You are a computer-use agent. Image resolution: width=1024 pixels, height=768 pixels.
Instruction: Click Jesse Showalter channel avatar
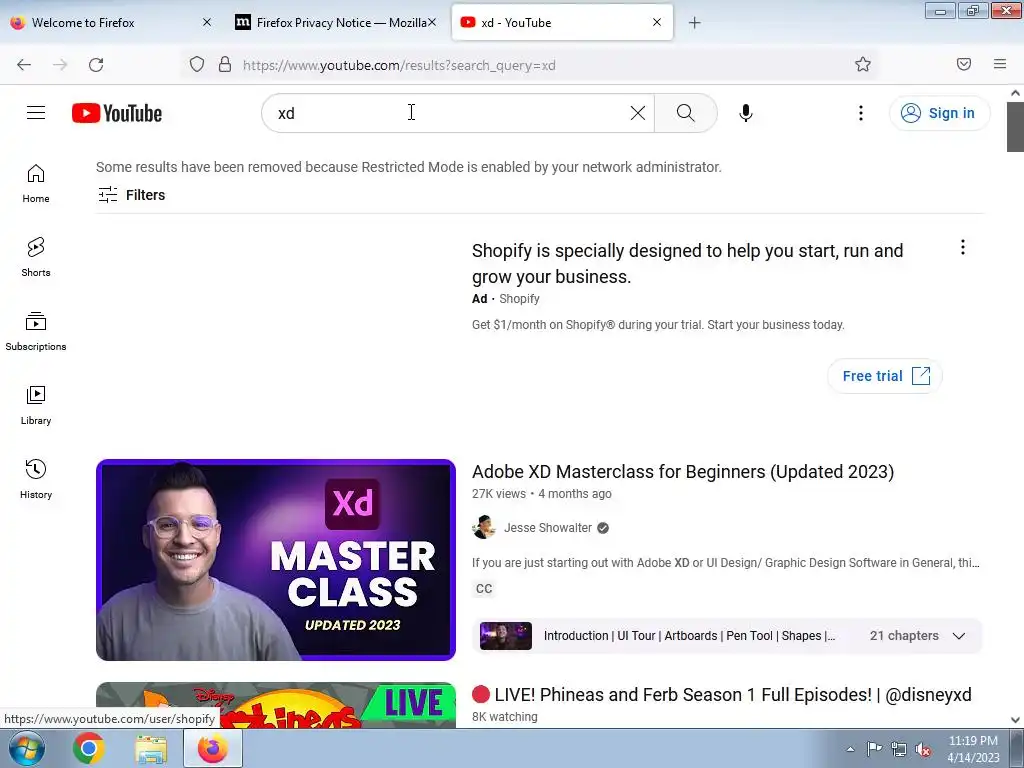point(484,527)
